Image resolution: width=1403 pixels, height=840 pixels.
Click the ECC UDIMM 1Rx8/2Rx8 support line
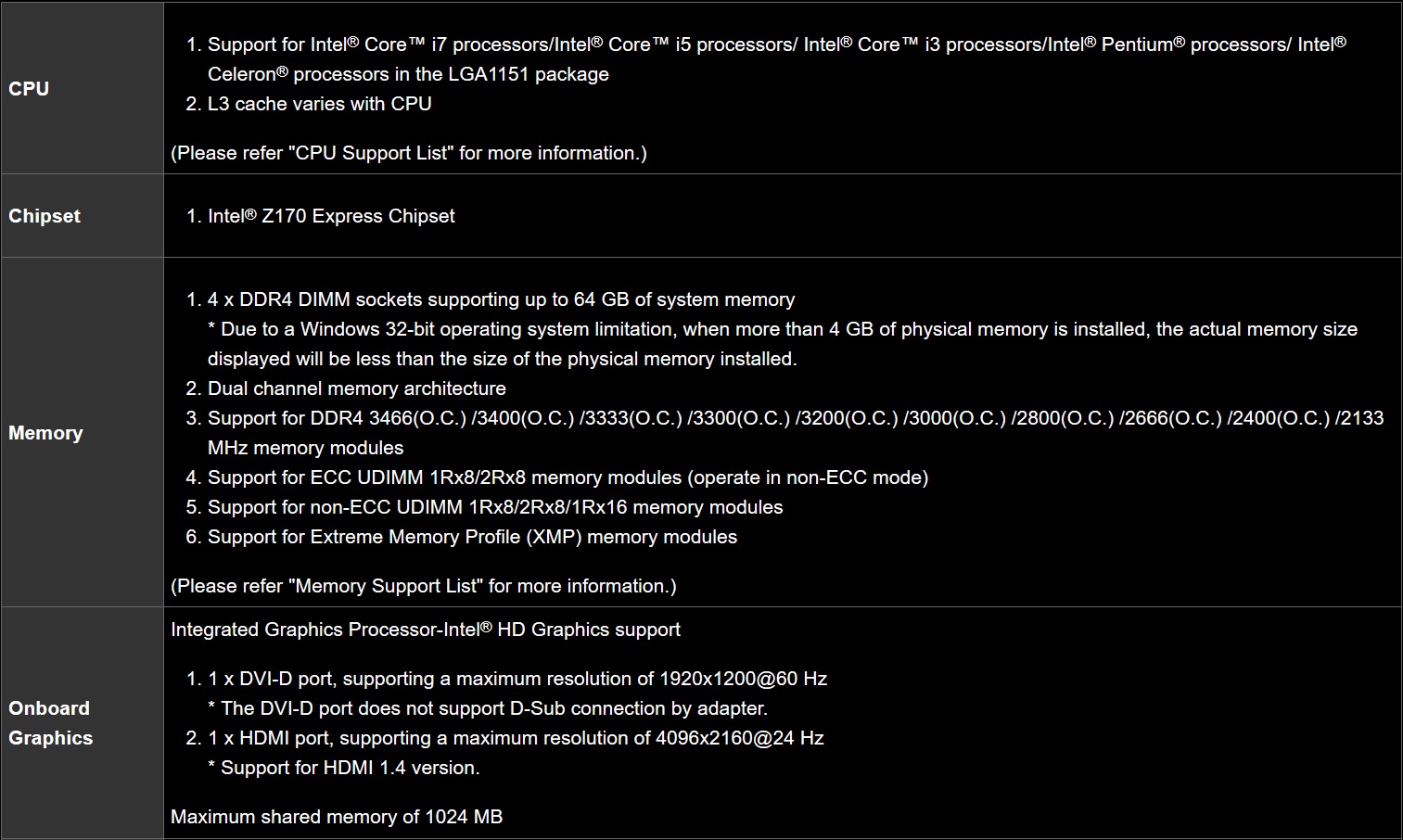pos(568,477)
